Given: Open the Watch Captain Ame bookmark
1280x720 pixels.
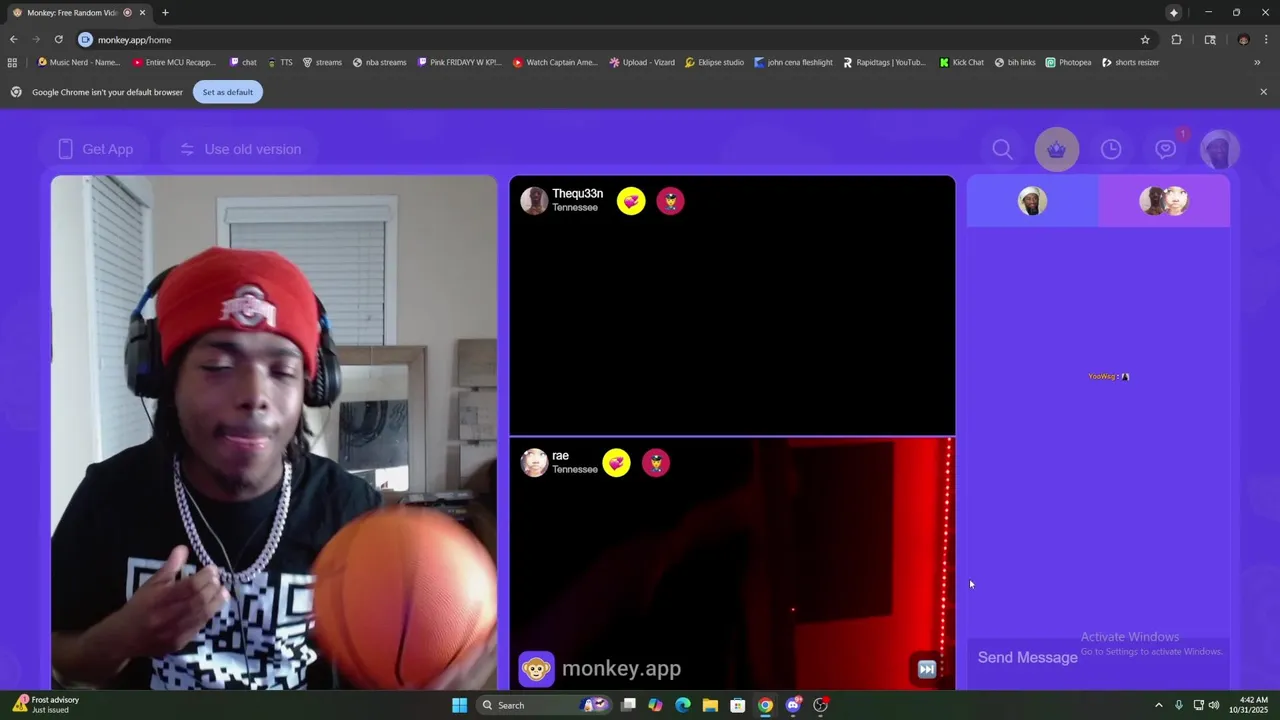Looking at the screenshot, I should (555, 62).
